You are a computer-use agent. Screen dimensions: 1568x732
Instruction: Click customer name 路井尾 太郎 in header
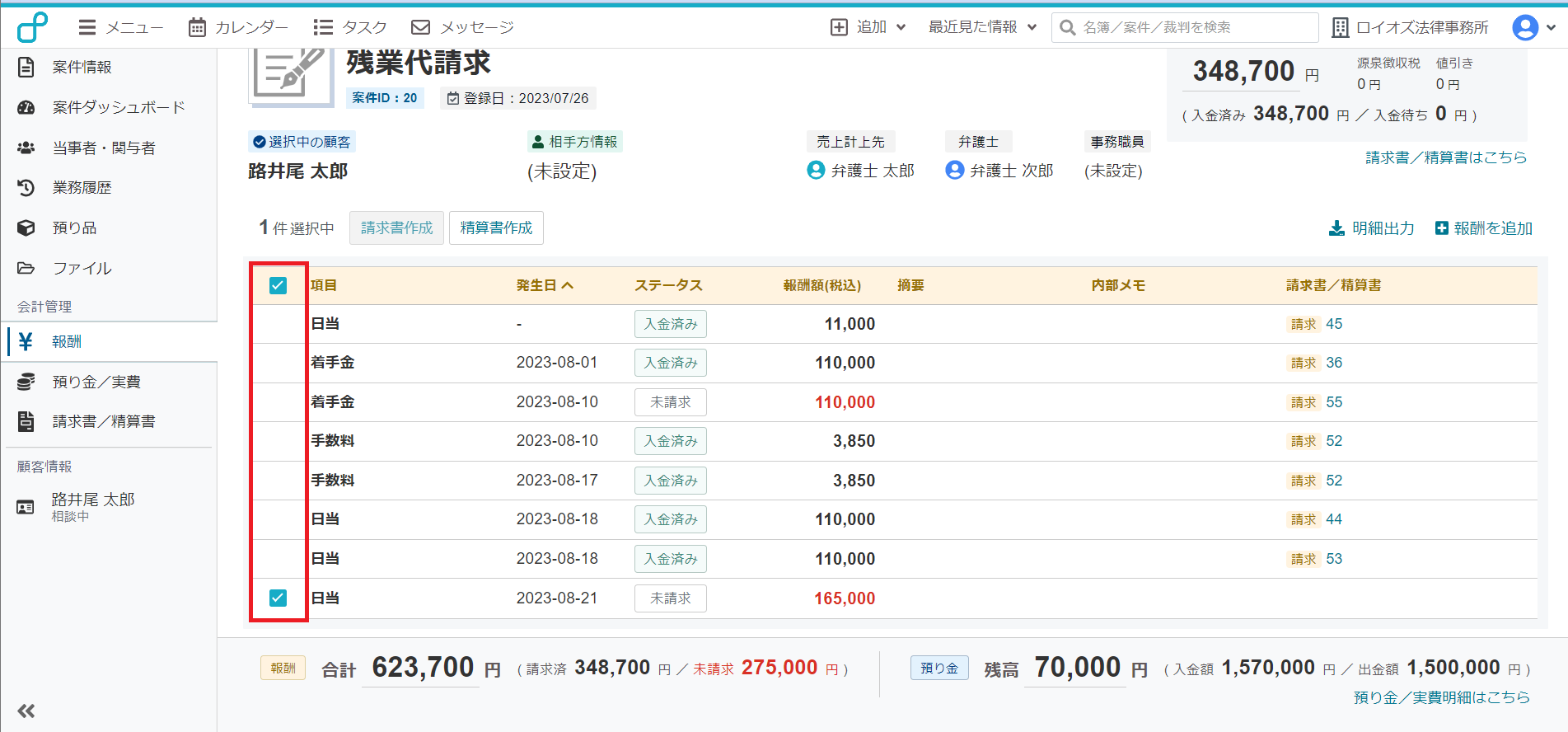click(x=297, y=171)
